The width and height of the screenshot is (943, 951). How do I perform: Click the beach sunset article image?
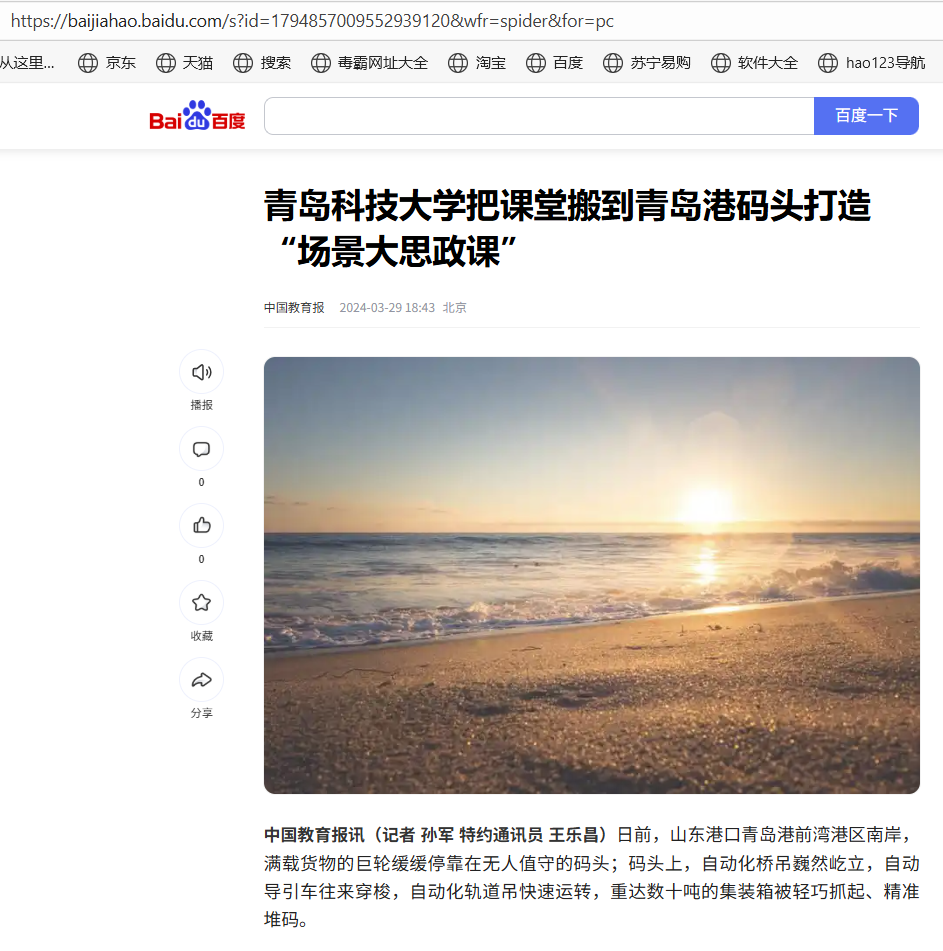(592, 575)
